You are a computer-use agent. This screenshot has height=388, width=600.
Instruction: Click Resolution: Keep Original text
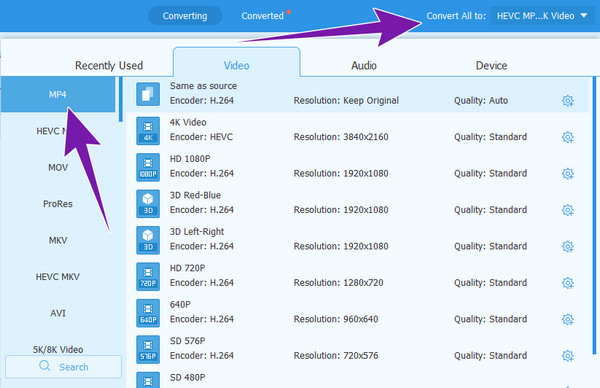[x=346, y=101]
